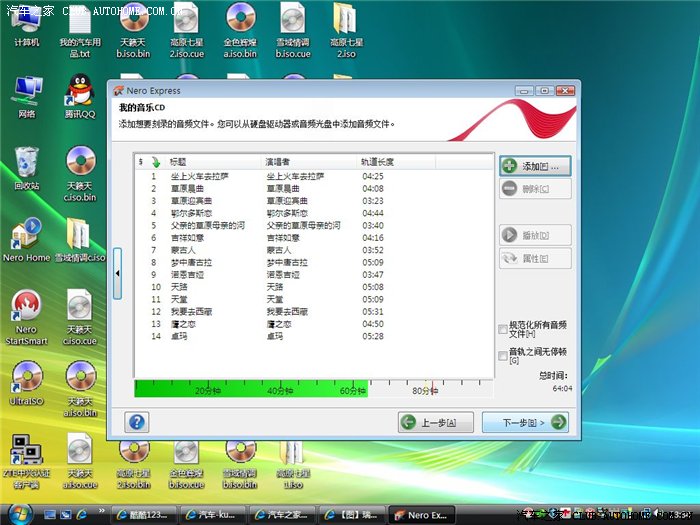Screen dimensions: 700x525
Task: Select 金色辉煌 a.iso.bin desktop file
Action: point(240,30)
